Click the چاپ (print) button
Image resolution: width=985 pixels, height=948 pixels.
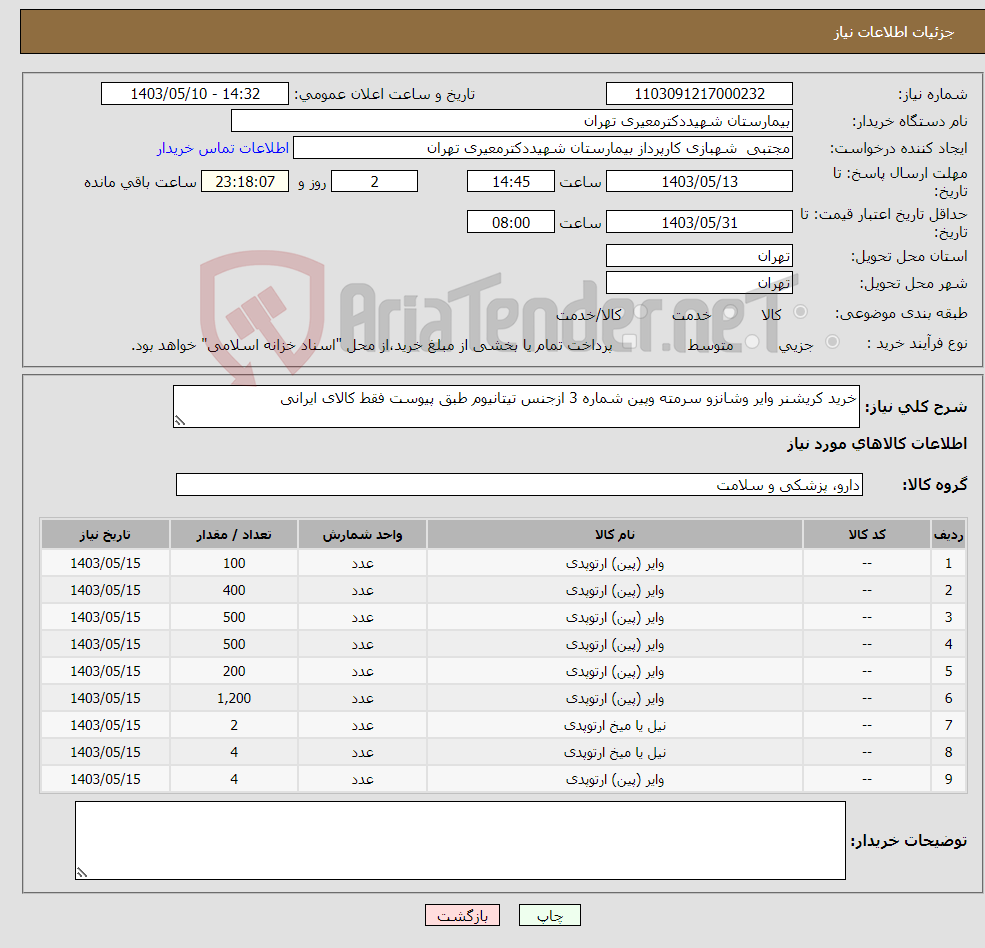549,915
